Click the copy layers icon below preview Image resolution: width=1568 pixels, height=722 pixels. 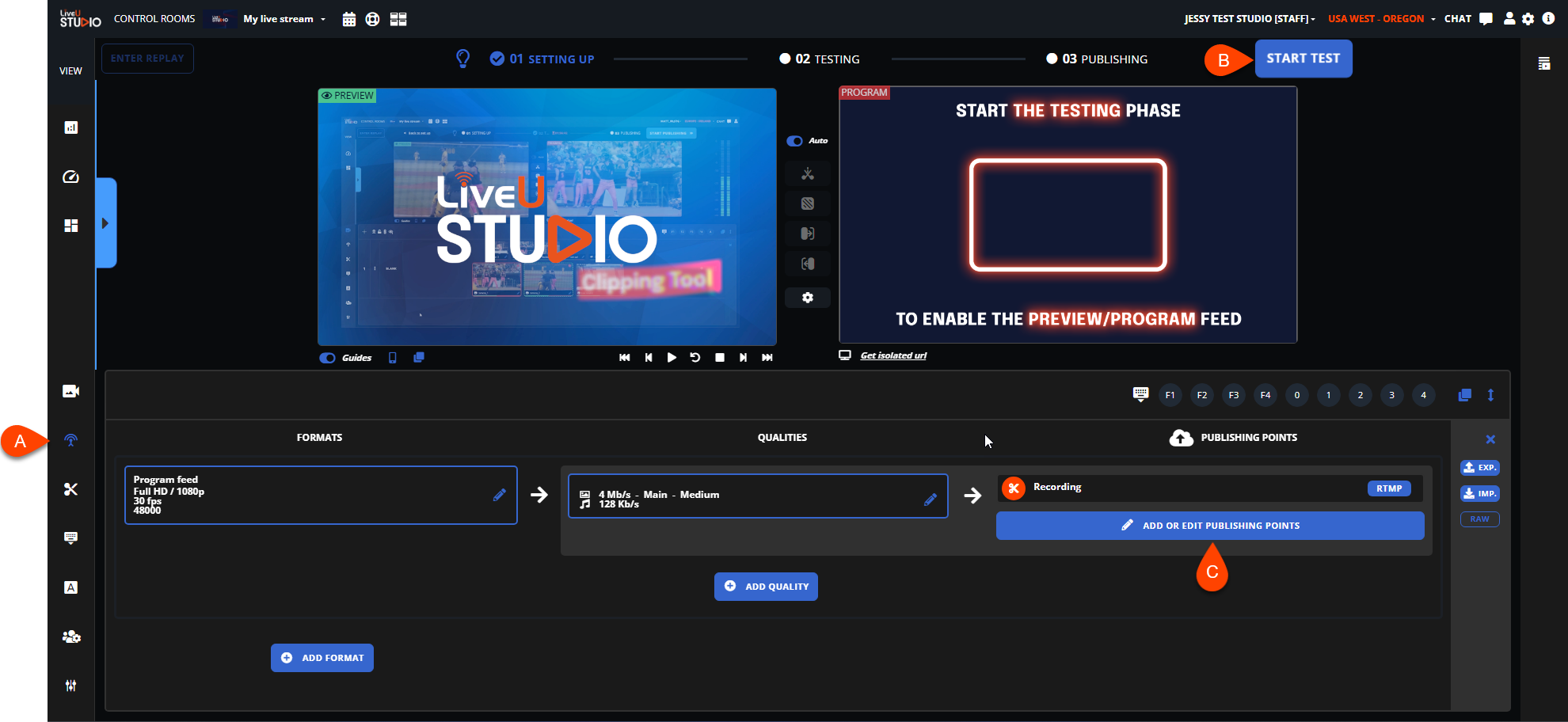click(x=419, y=358)
